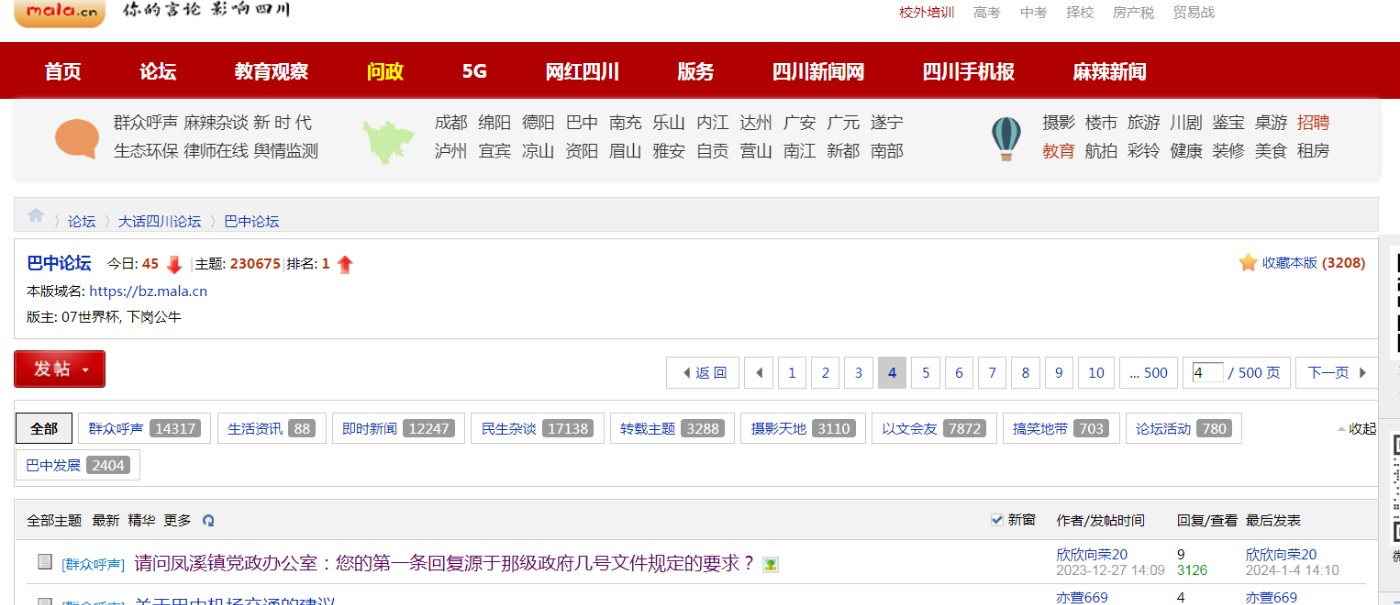1400x605 pixels.
Task: Click 下一页 to go to next page
Action: tap(1336, 373)
